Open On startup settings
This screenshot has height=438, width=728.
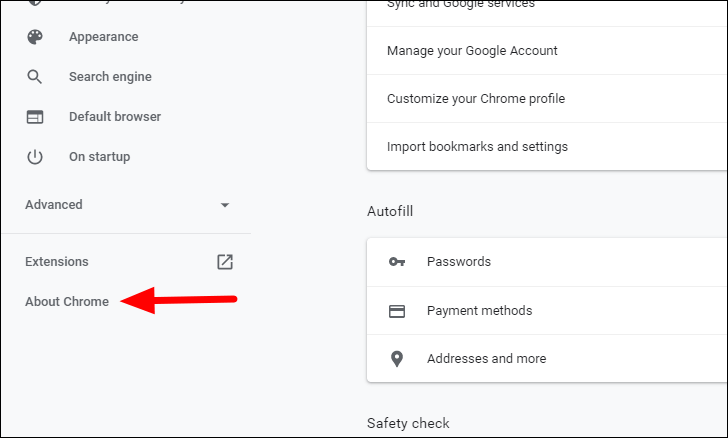pyautogui.click(x=99, y=157)
